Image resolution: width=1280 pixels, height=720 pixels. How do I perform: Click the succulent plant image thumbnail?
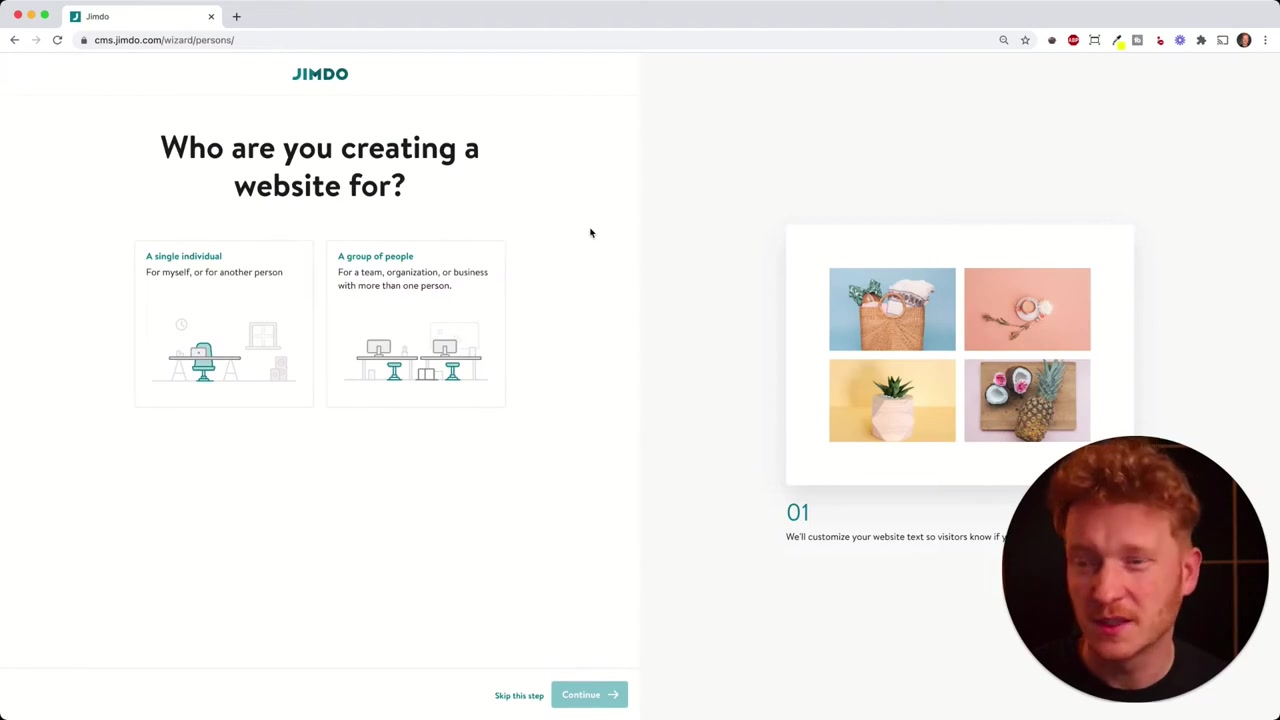[x=892, y=400]
